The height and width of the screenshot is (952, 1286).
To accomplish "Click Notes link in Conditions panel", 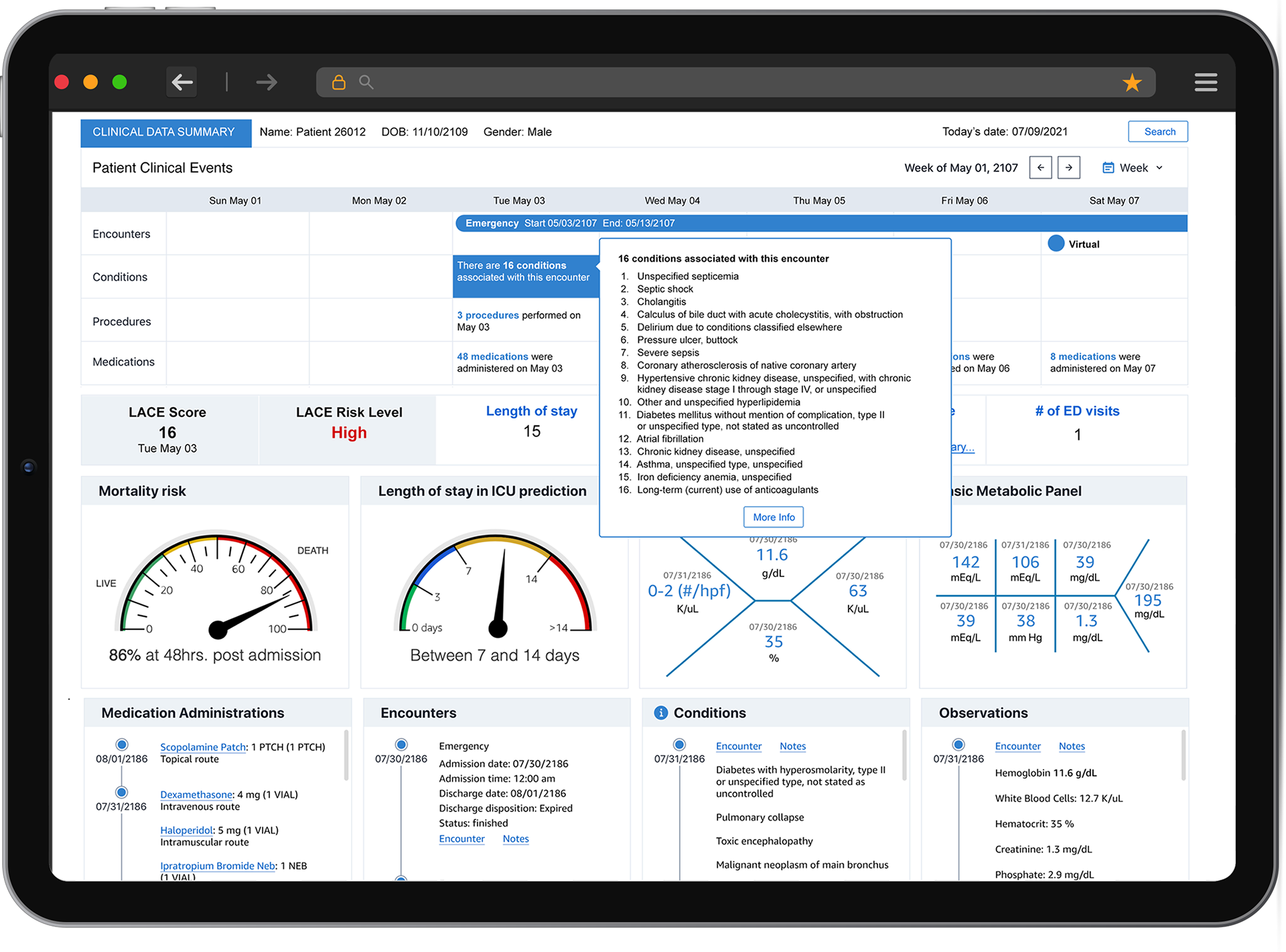I will pyautogui.click(x=792, y=746).
